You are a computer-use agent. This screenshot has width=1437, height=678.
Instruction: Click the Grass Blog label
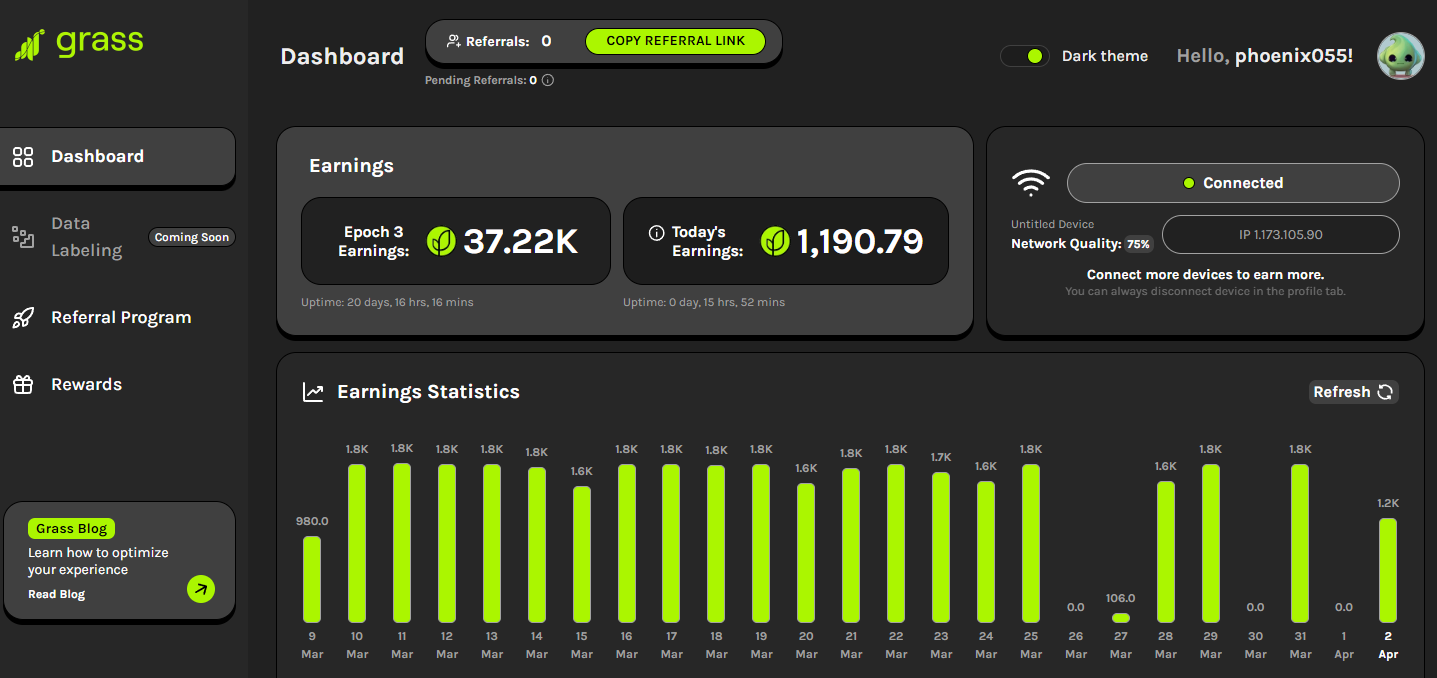pyautogui.click(x=72, y=529)
